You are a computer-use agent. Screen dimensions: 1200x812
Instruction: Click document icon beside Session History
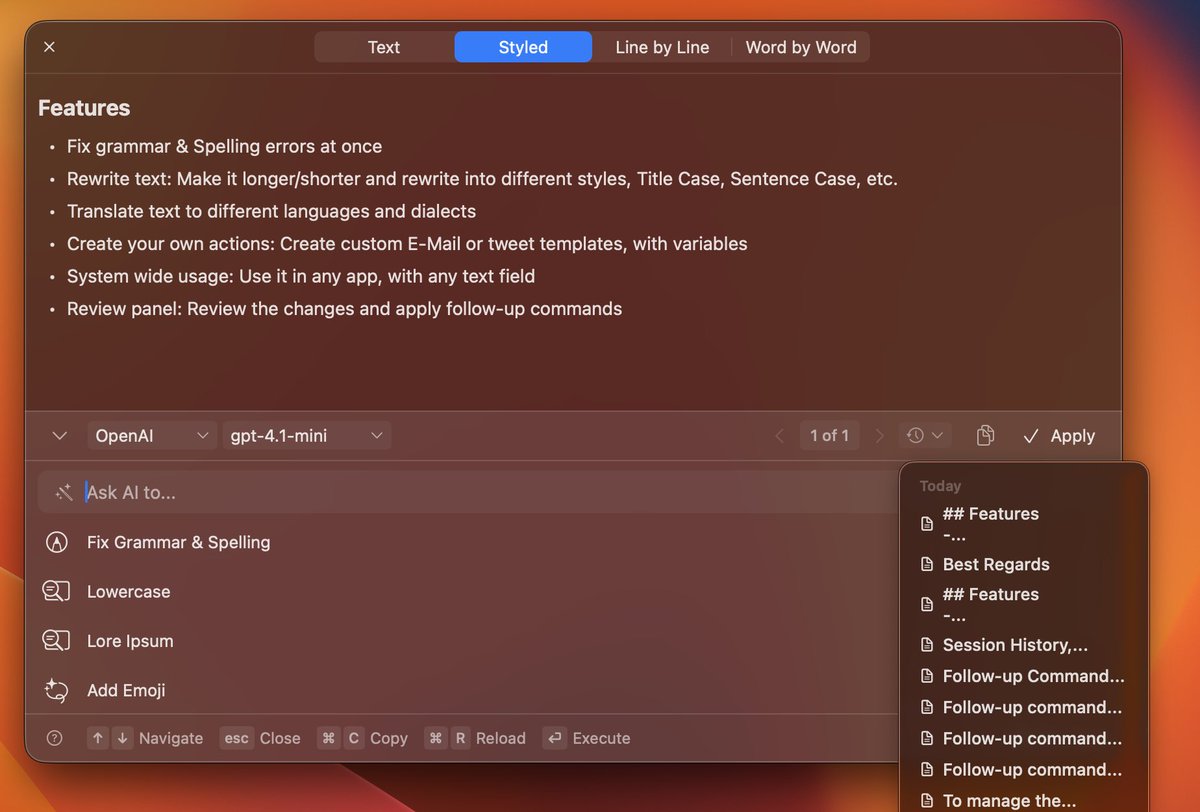point(926,645)
